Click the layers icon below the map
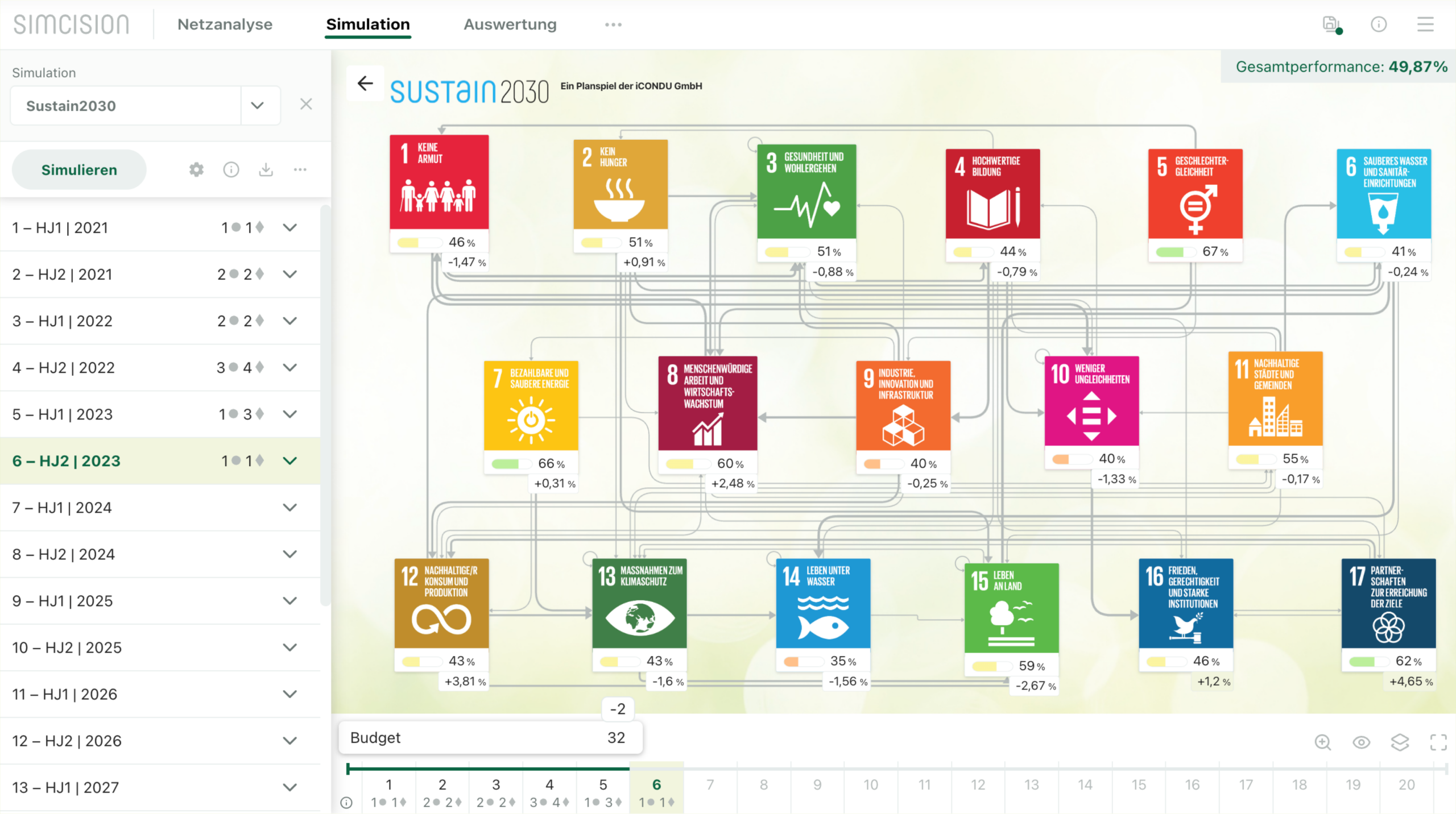1456x814 pixels. coord(1400,742)
